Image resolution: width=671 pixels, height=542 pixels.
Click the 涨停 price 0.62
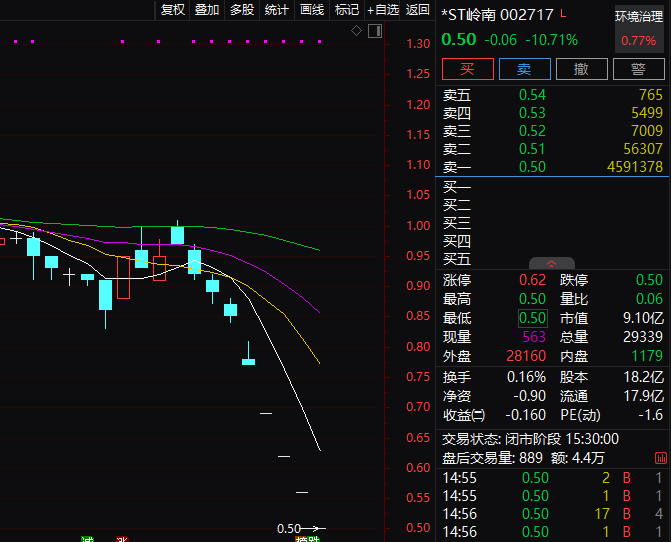pyautogui.click(x=532, y=280)
